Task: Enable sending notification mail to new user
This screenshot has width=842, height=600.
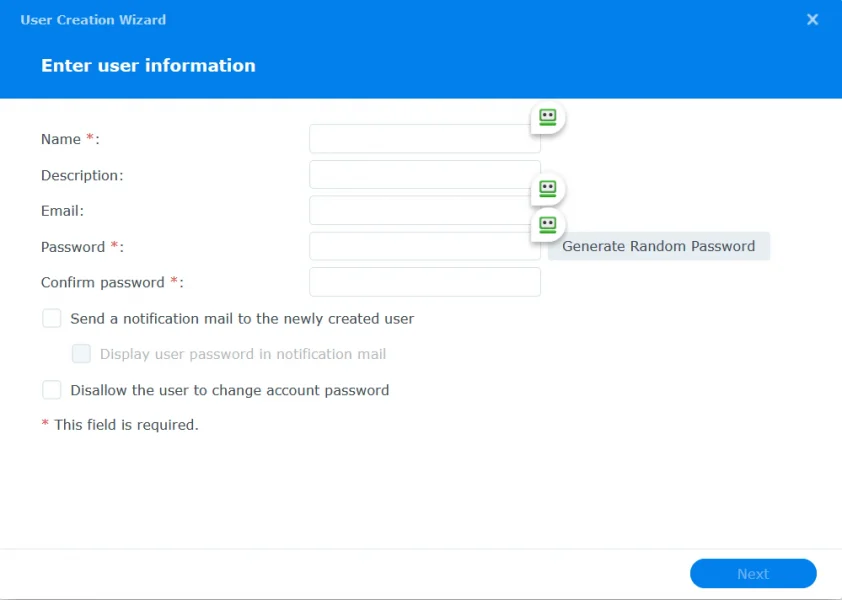Action: (52, 319)
